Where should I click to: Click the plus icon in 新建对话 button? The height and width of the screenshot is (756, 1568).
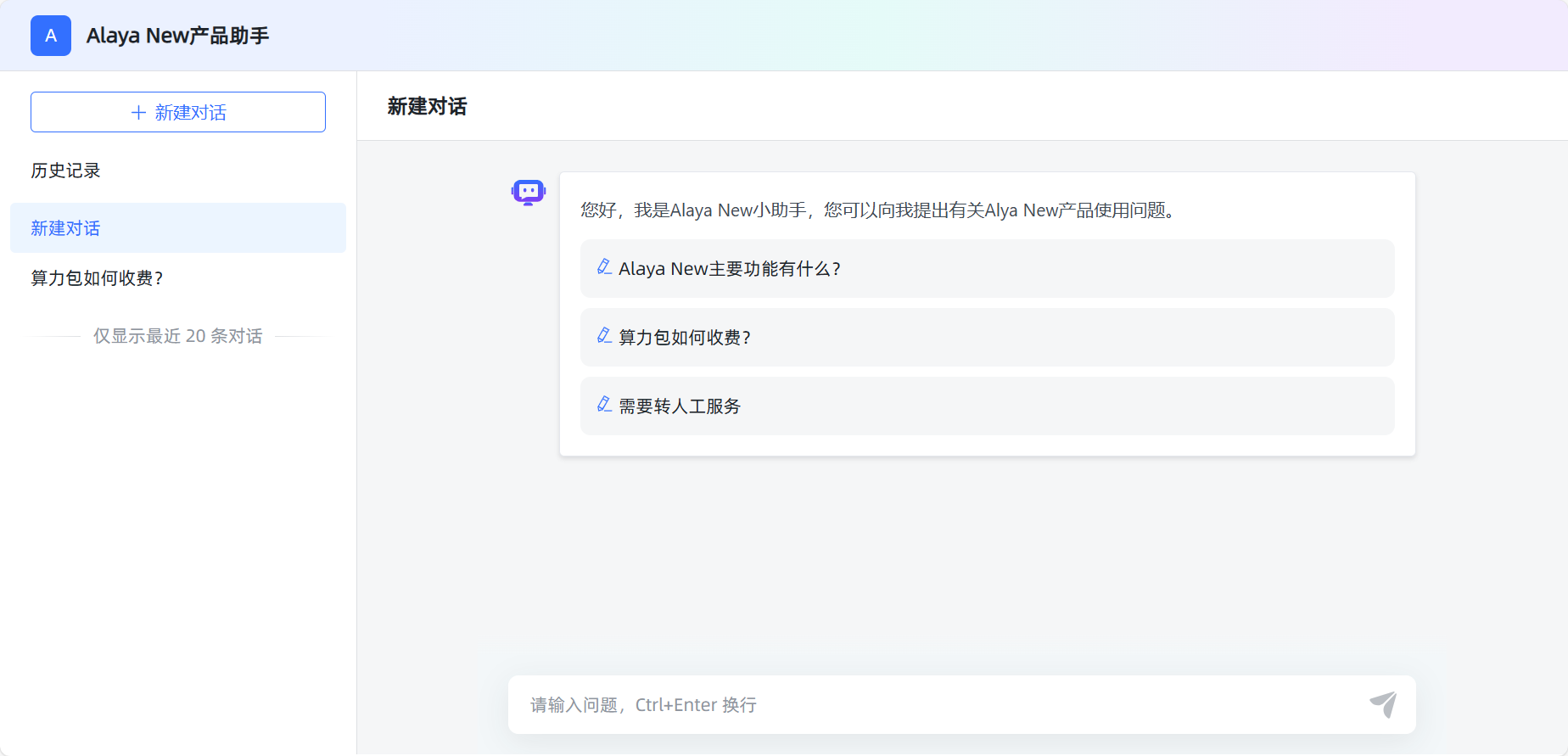coord(138,113)
